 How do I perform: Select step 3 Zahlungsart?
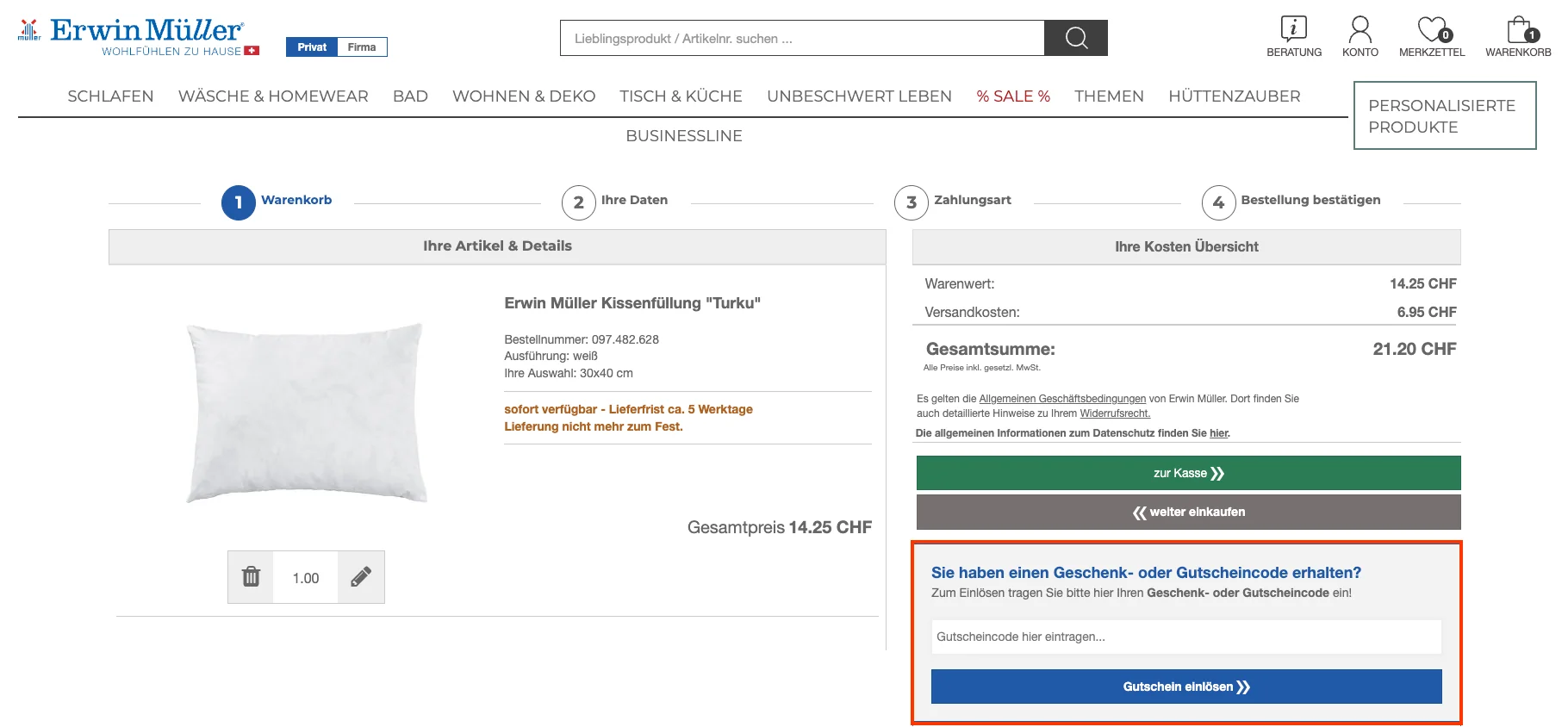point(953,202)
